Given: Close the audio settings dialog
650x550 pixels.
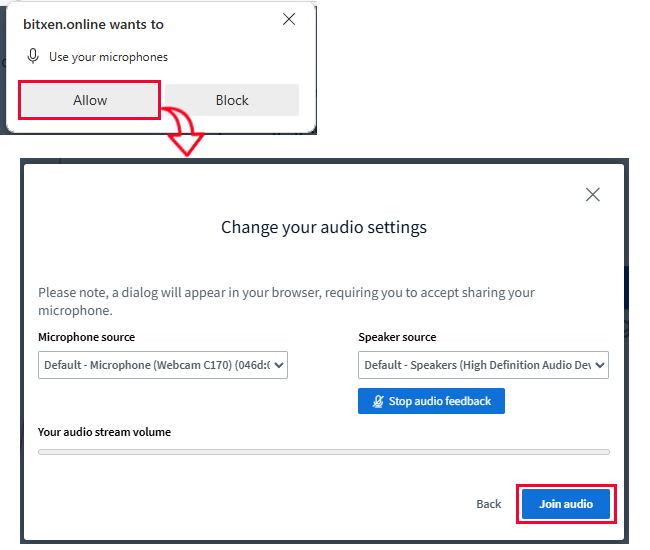Looking at the screenshot, I should point(592,195).
